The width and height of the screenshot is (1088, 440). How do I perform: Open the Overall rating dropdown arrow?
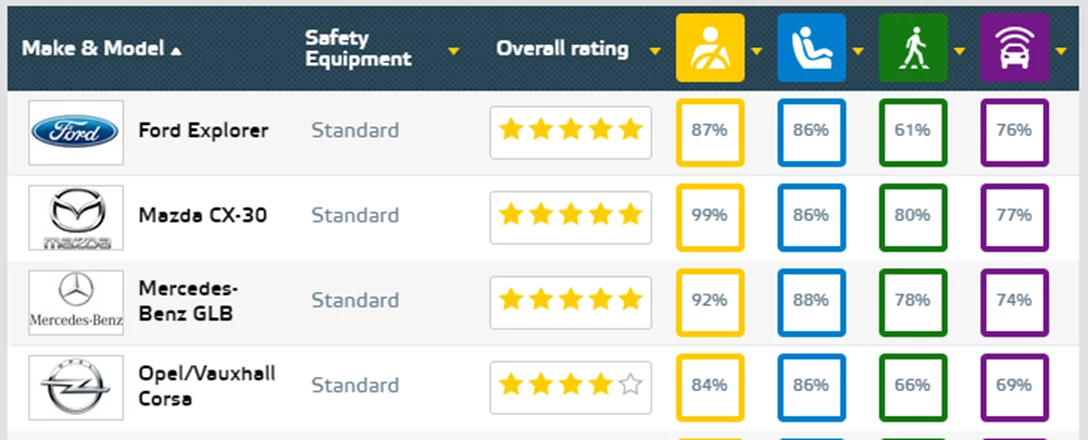tap(655, 50)
